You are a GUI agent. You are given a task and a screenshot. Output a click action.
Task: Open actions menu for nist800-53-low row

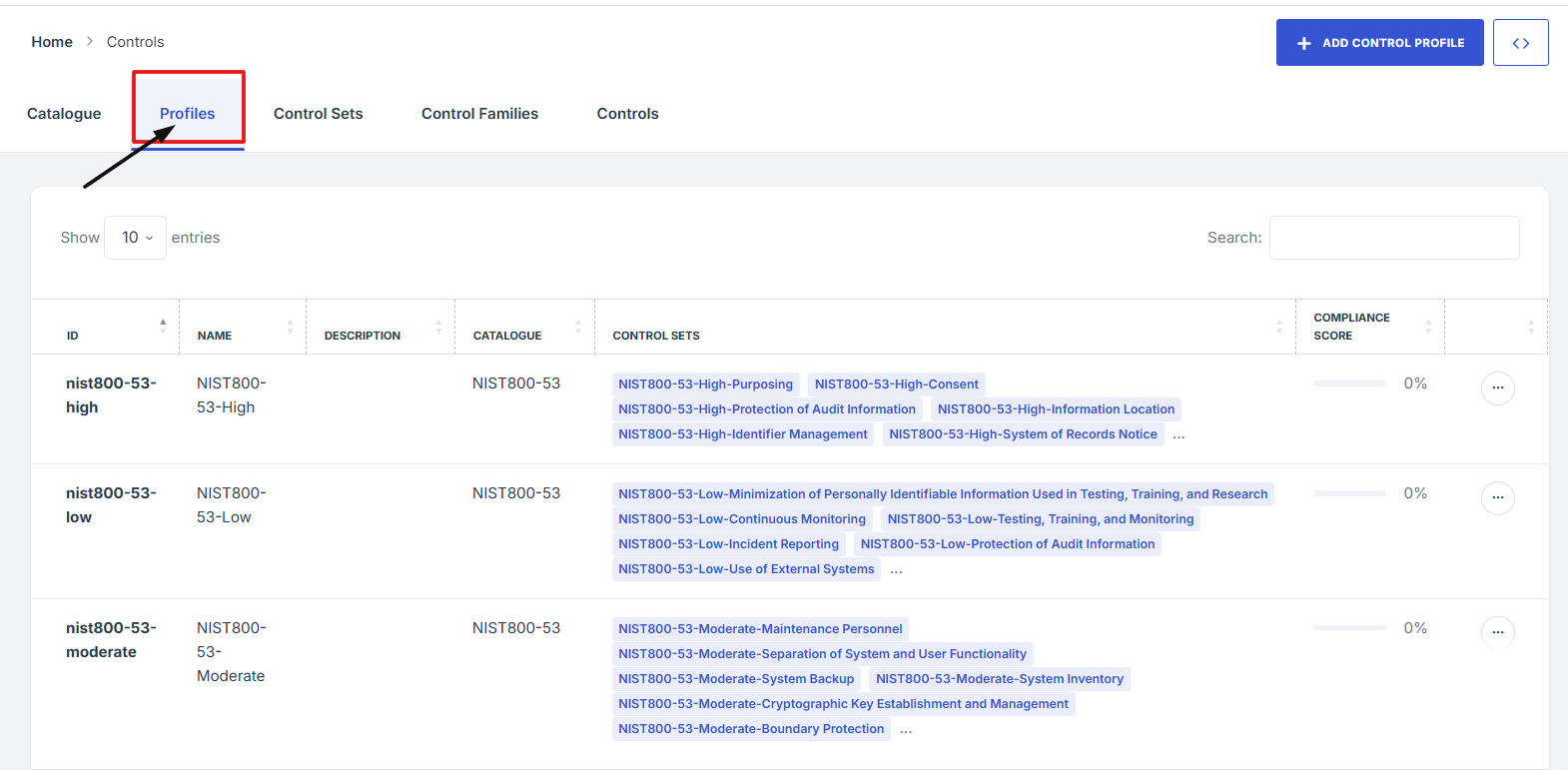point(1497,497)
